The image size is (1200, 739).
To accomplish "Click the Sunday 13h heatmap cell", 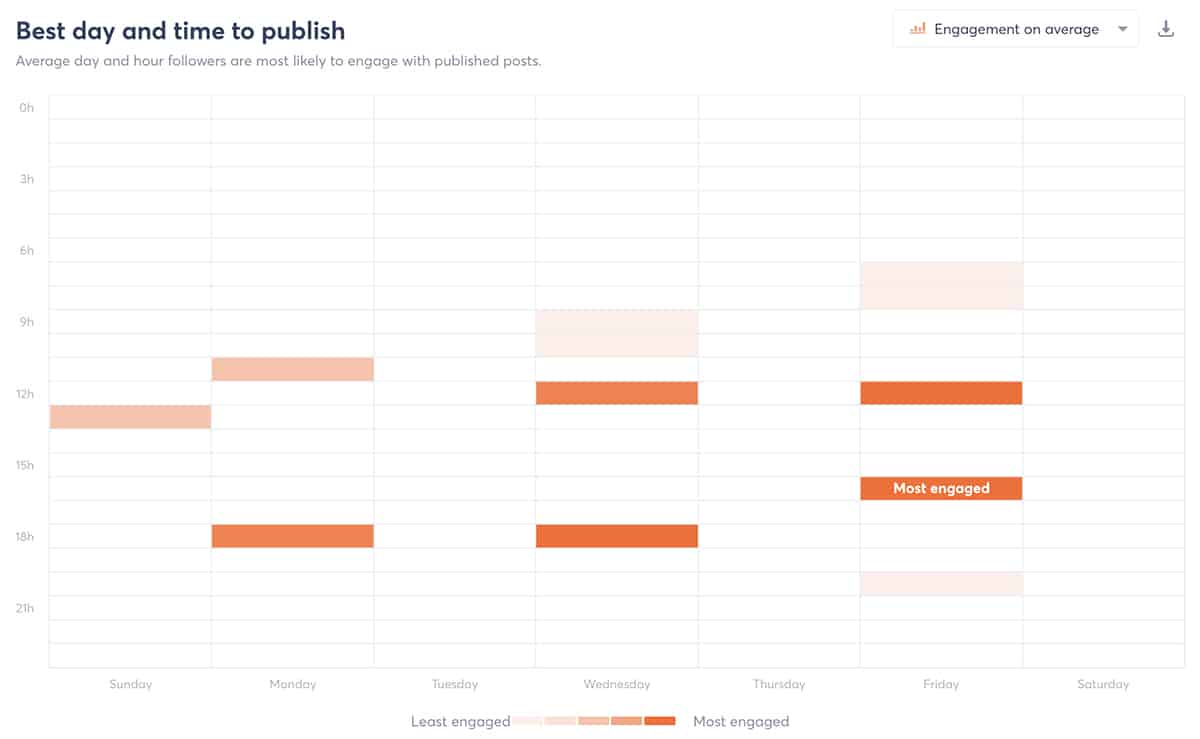I will [x=130, y=417].
